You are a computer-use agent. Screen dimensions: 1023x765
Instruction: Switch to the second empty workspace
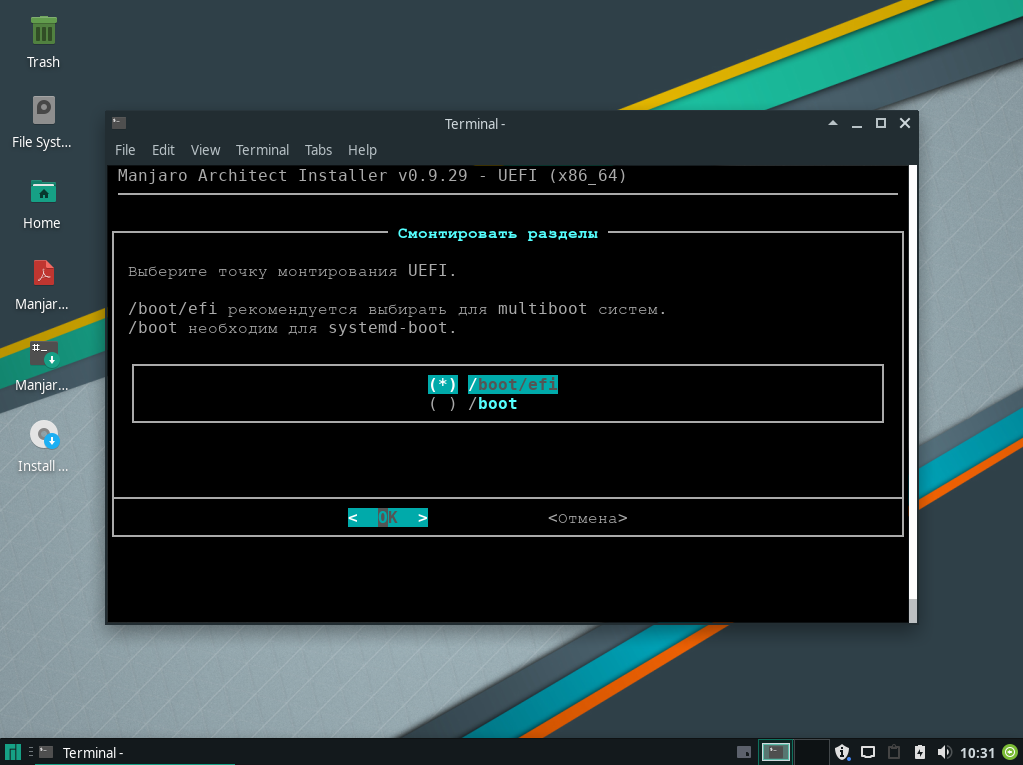click(x=811, y=752)
